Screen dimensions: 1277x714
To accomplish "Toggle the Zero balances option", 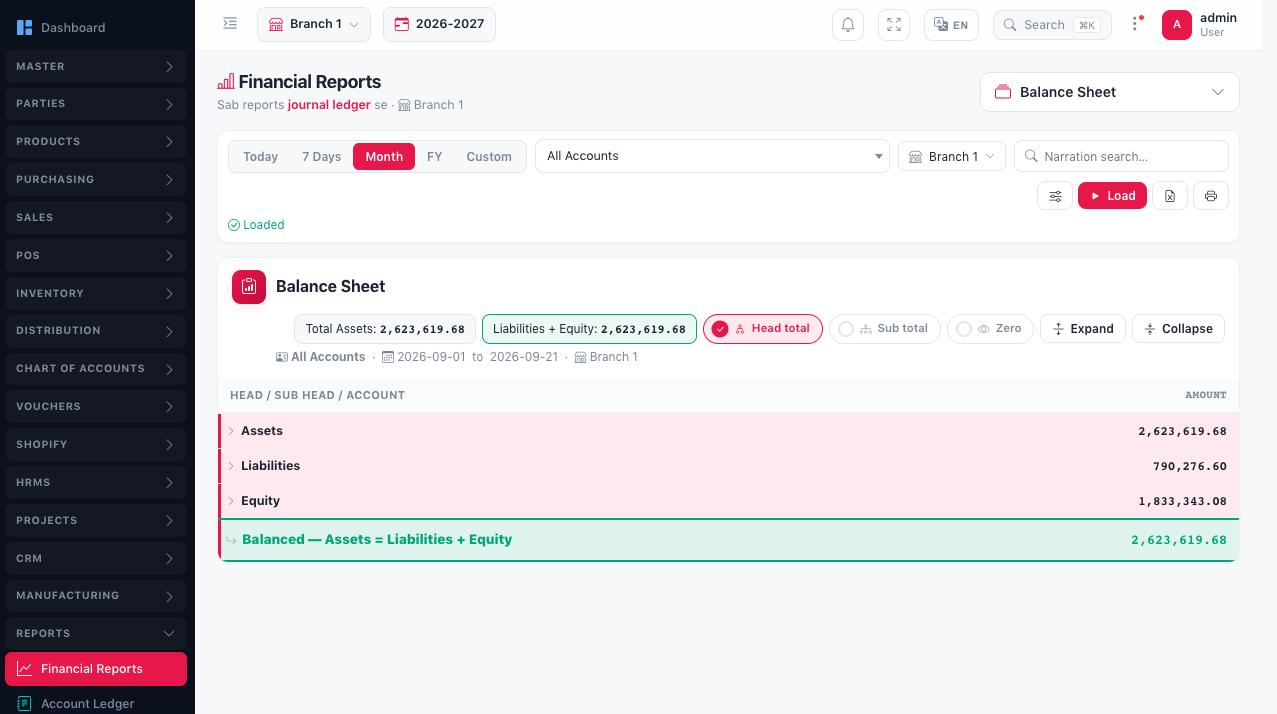I will tap(990, 329).
